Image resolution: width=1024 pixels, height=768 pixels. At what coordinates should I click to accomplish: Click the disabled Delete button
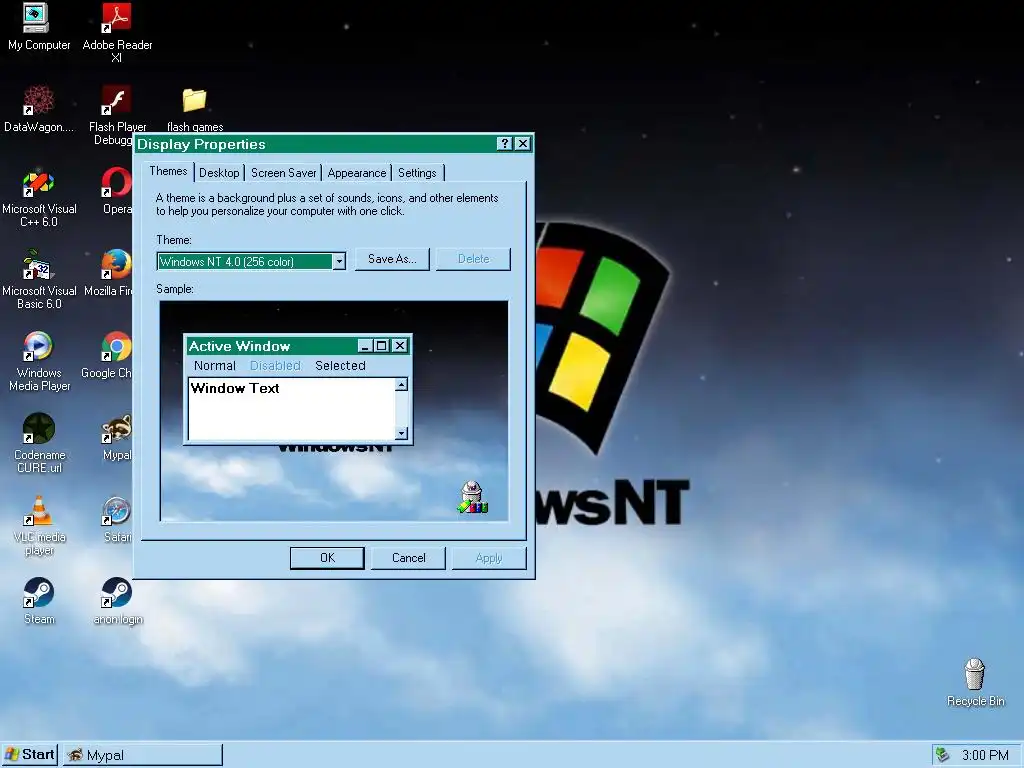(473, 259)
